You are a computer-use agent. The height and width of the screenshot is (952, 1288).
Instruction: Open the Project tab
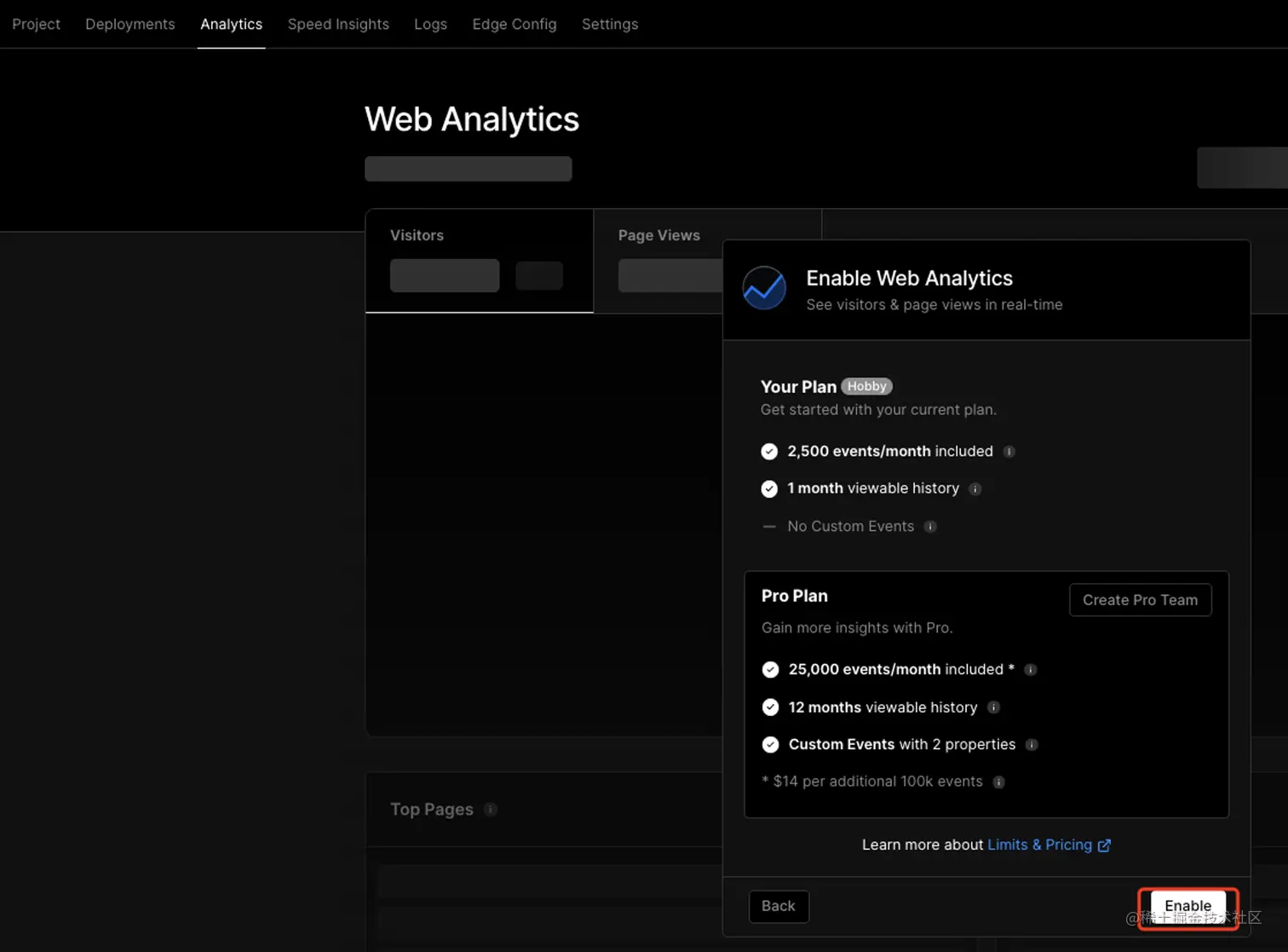pos(36,24)
